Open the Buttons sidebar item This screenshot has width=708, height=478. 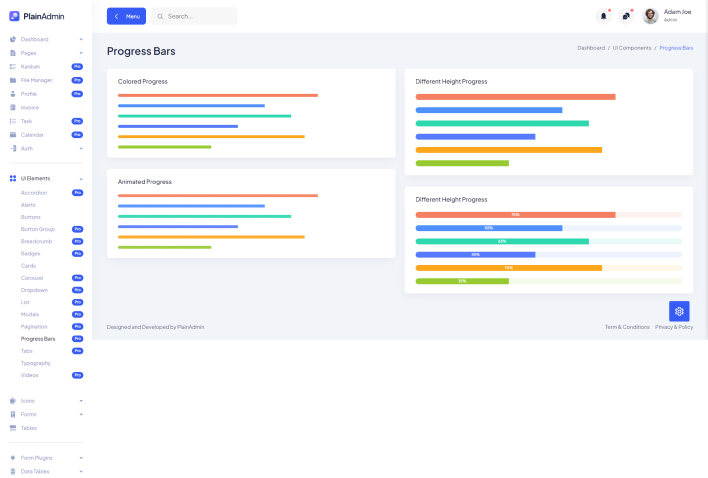coord(31,217)
